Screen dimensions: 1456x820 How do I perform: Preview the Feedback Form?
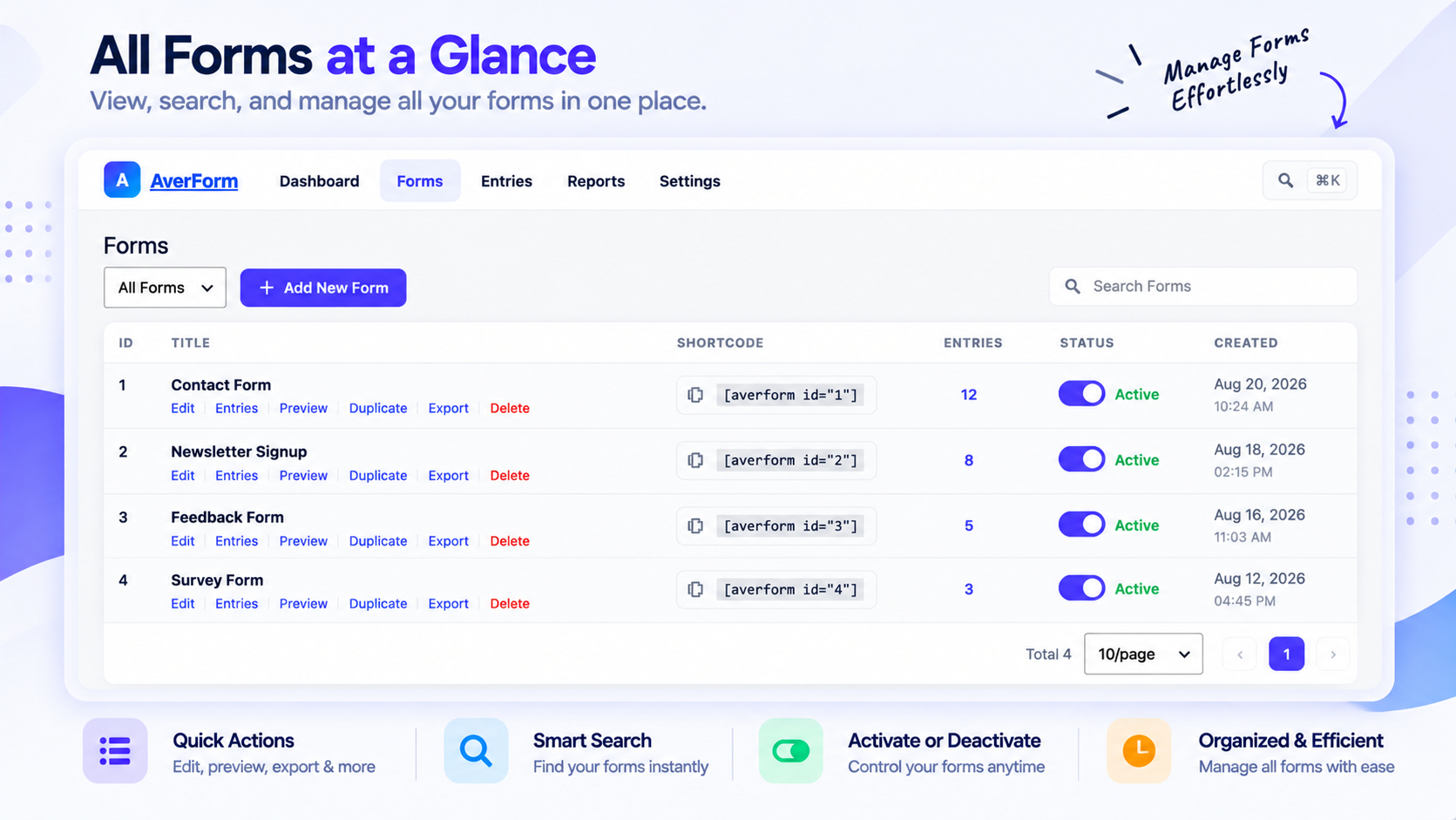303,540
